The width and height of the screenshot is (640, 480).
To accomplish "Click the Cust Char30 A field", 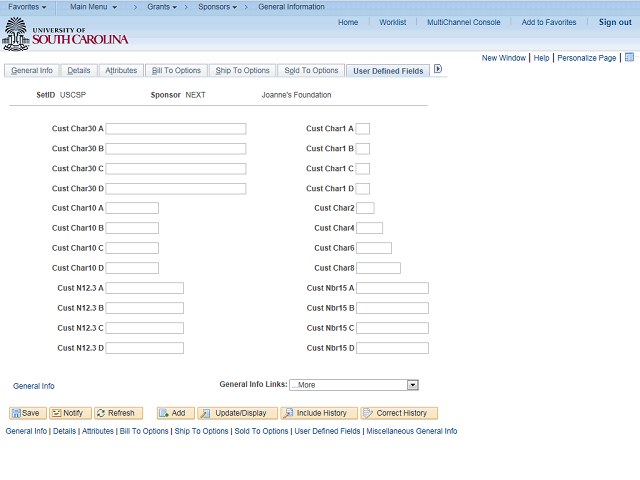I will pos(176,129).
